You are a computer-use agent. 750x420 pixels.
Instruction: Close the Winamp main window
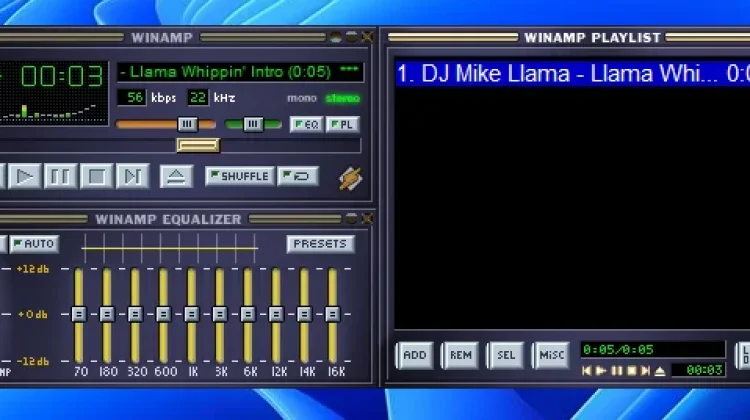click(367, 37)
